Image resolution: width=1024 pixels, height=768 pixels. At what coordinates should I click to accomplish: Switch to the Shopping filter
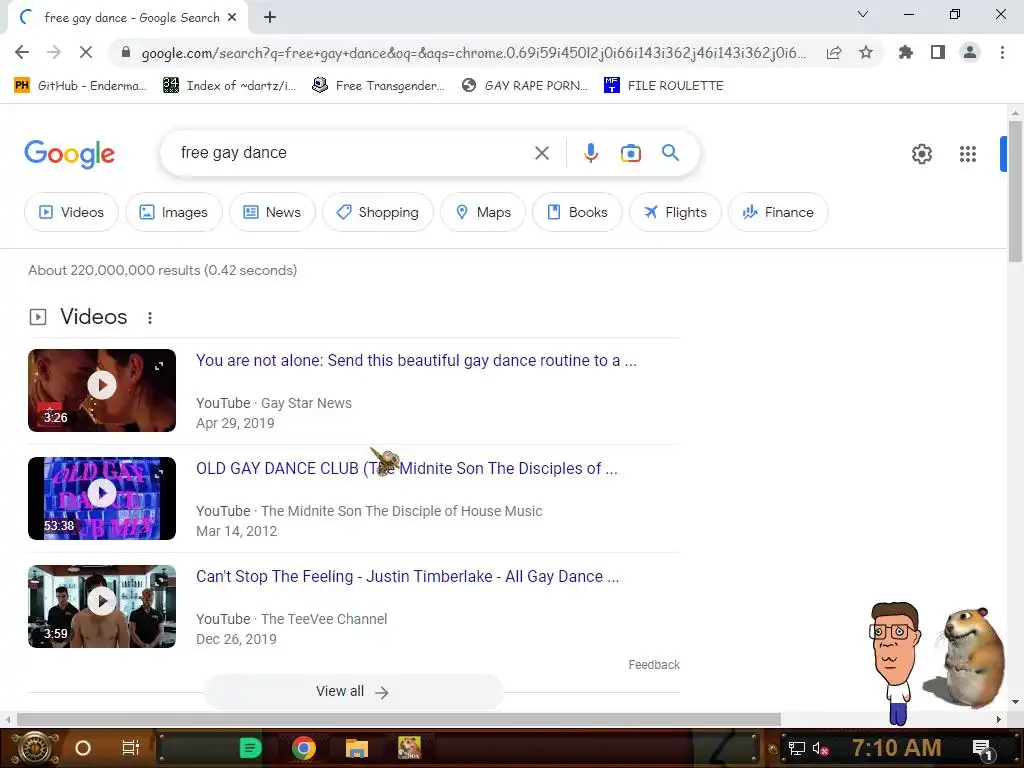coord(377,212)
